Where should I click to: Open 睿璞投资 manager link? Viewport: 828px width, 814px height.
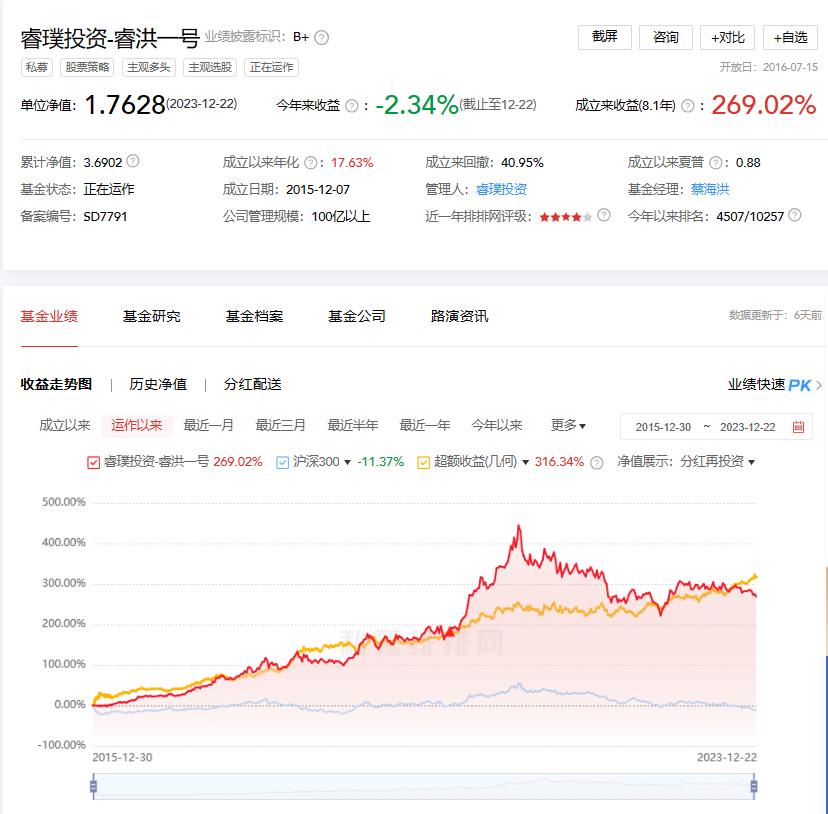click(501, 189)
